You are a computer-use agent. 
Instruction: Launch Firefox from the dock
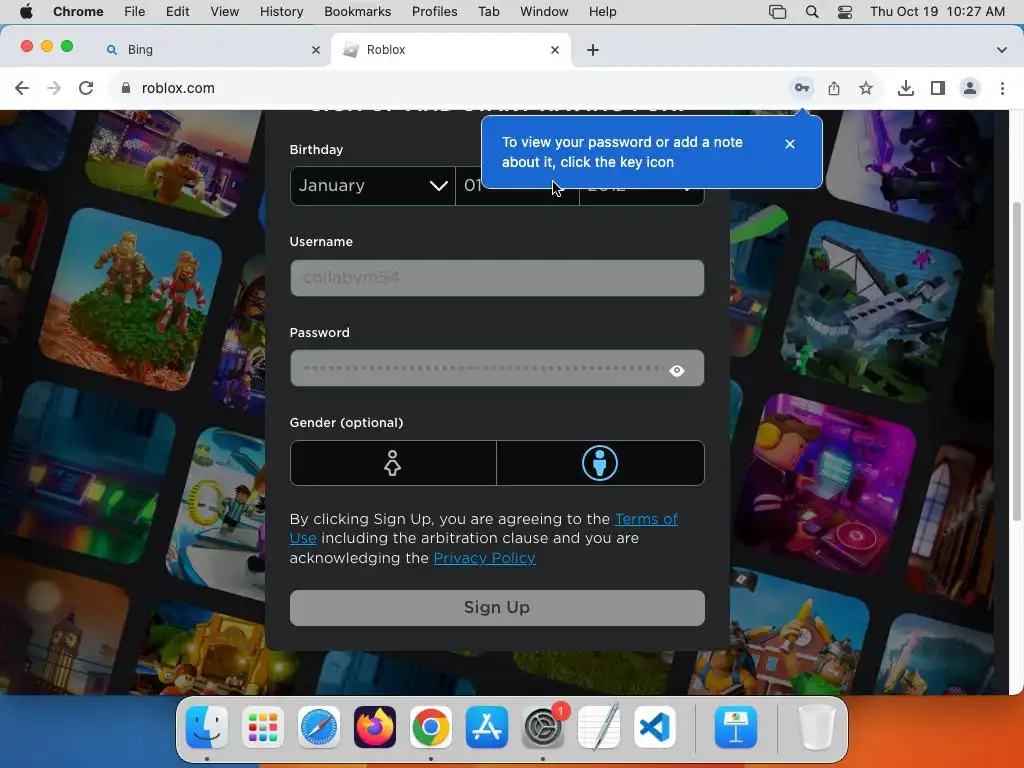pos(375,727)
